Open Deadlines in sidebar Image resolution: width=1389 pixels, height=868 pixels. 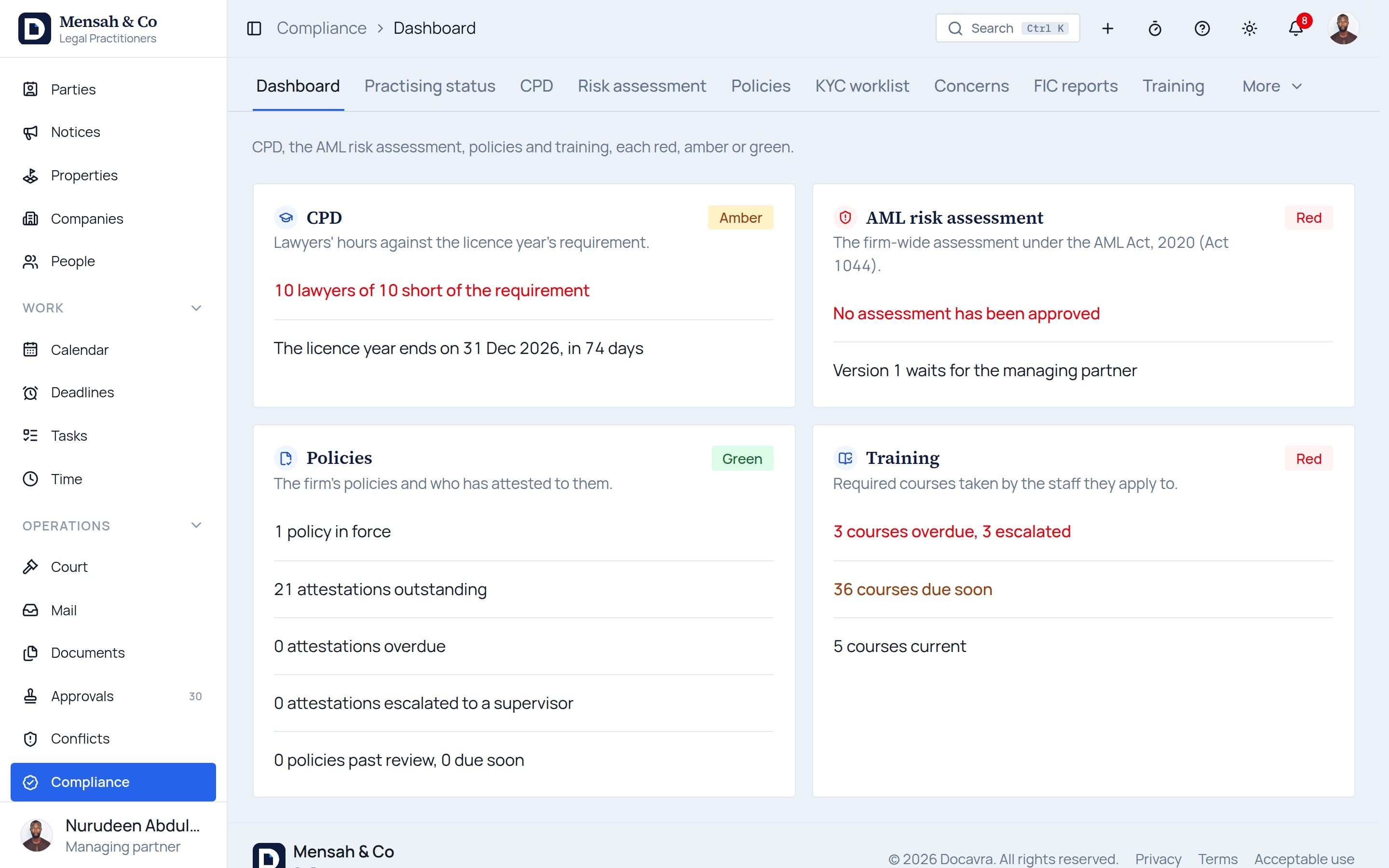click(x=113, y=393)
